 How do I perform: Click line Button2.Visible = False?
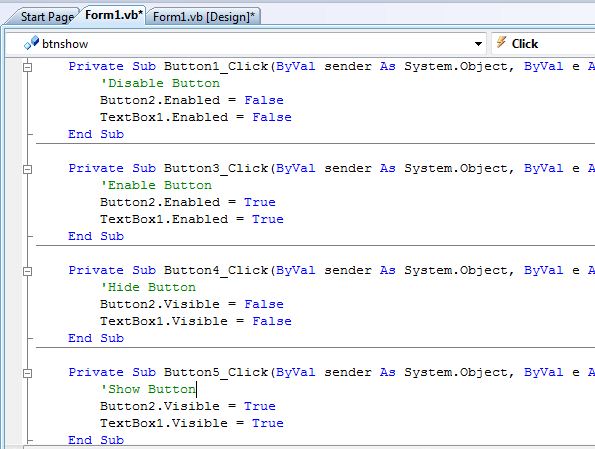coord(192,304)
